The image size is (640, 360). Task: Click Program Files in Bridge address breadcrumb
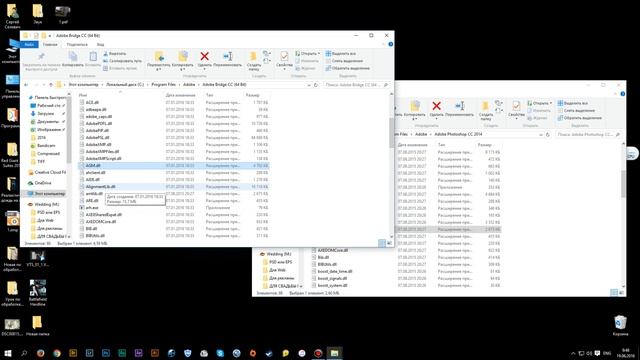(x=163, y=84)
